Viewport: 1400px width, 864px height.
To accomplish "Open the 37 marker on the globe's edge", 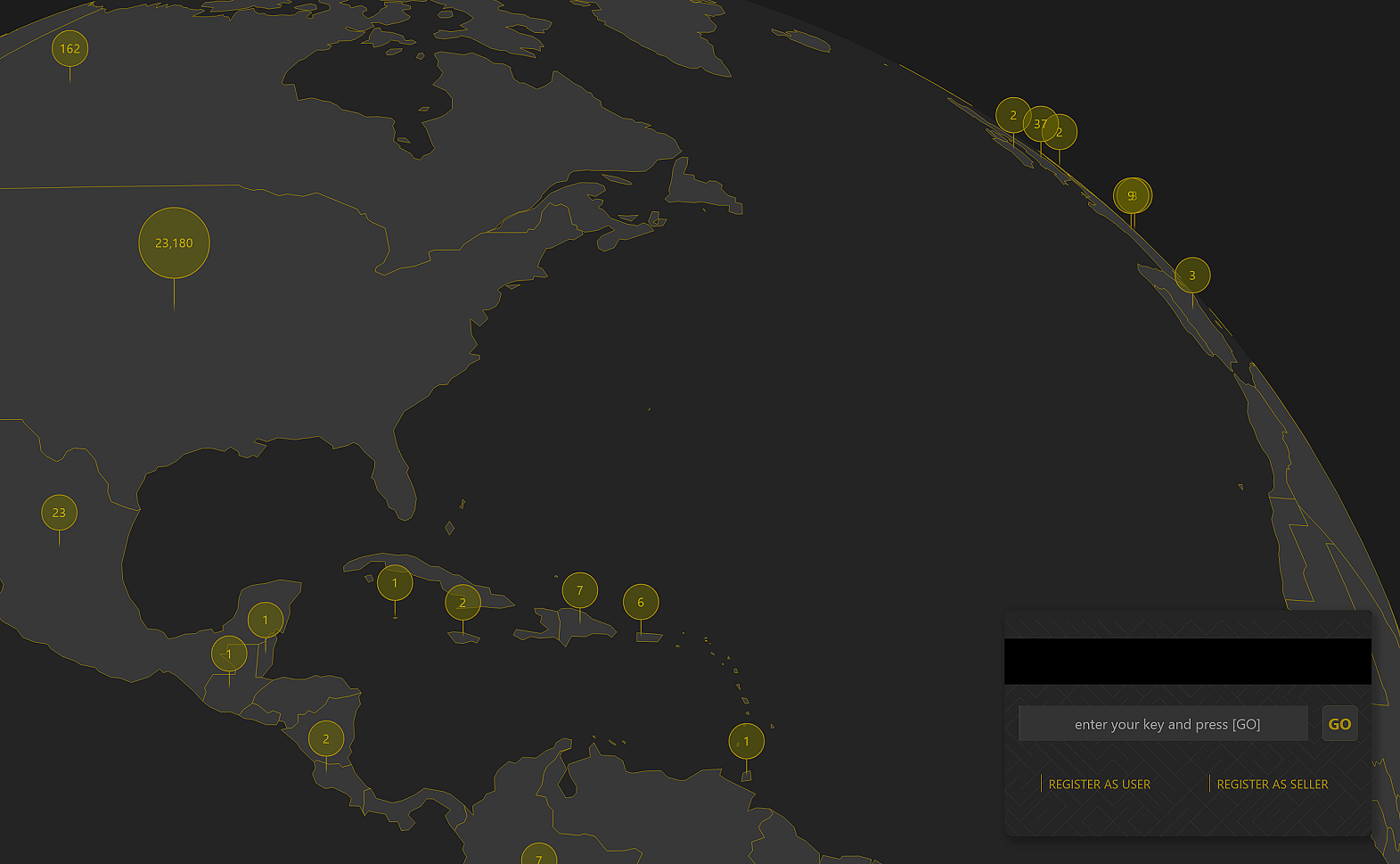I will pyautogui.click(x=1038, y=124).
